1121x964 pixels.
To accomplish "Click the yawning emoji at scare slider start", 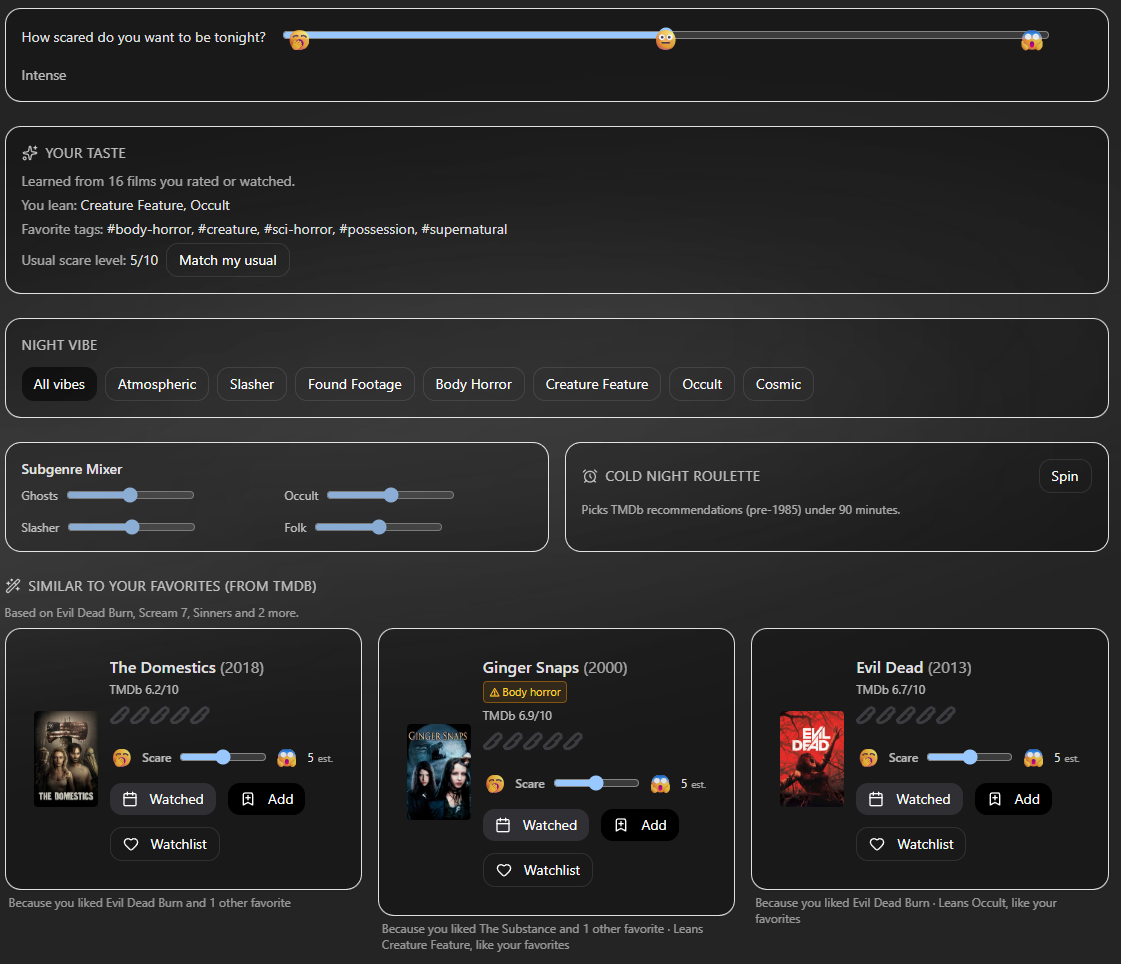I will pos(299,40).
